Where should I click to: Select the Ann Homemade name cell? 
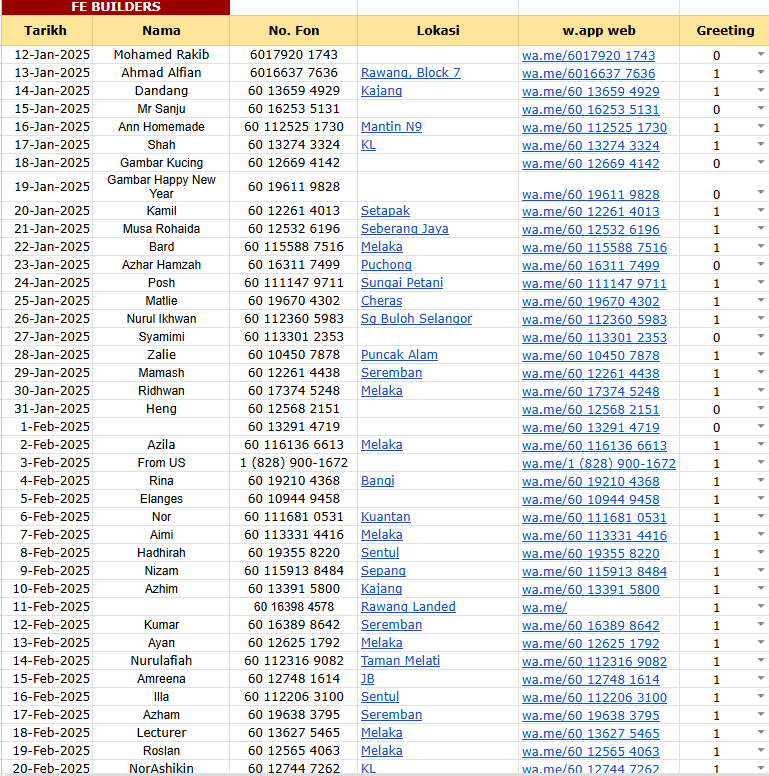161,127
